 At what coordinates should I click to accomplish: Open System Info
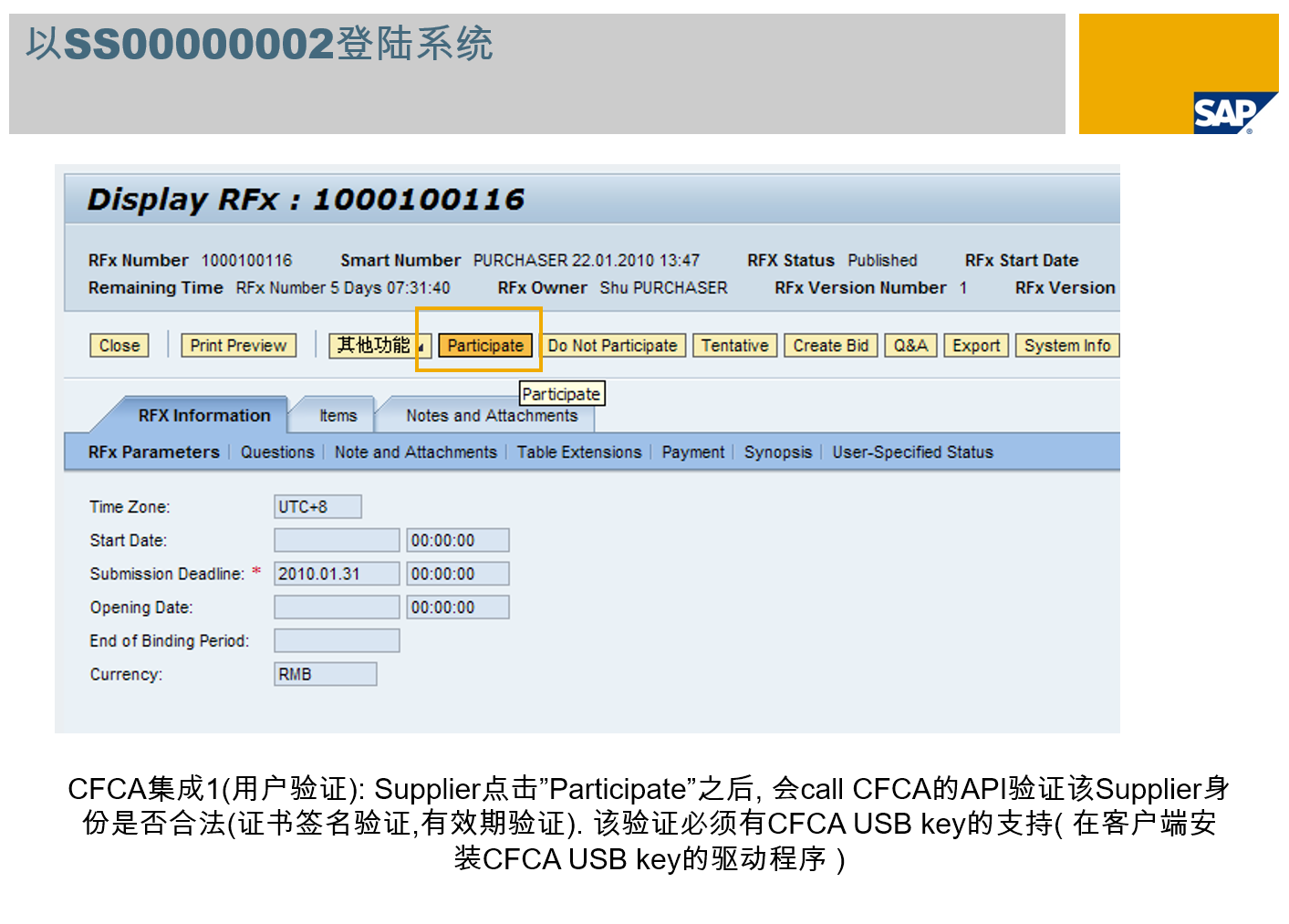[x=1067, y=346]
